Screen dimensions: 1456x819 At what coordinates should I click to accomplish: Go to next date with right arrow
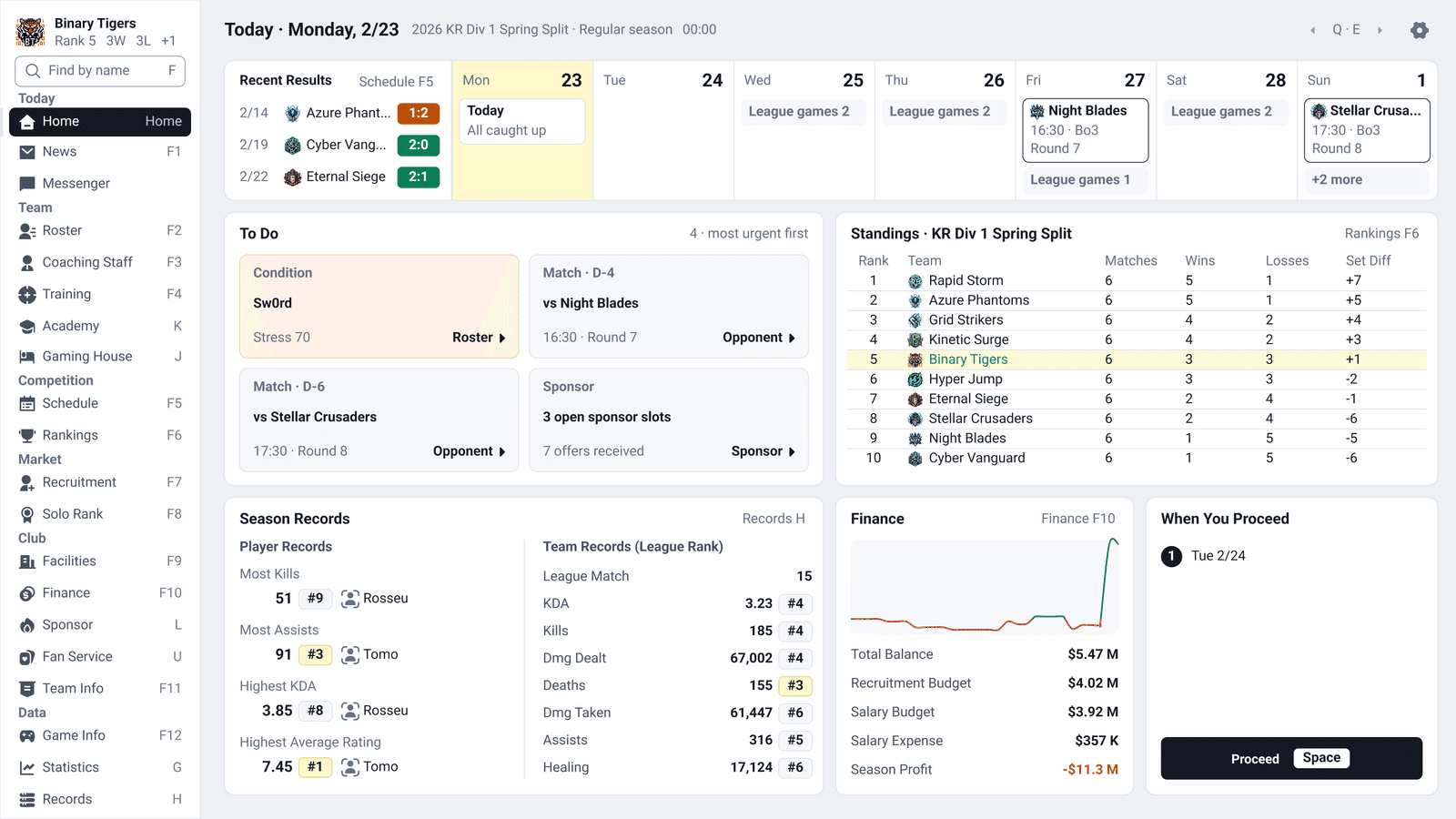[x=1380, y=30]
